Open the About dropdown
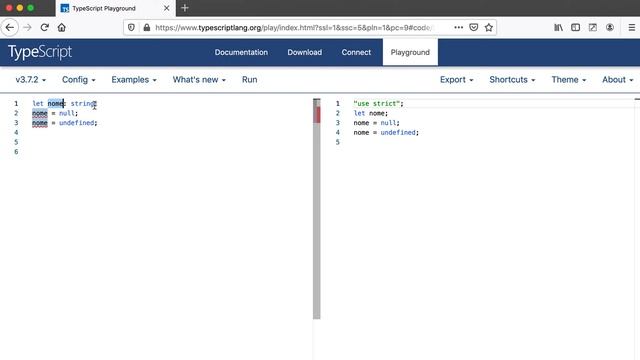The image size is (640, 360). tap(618, 80)
